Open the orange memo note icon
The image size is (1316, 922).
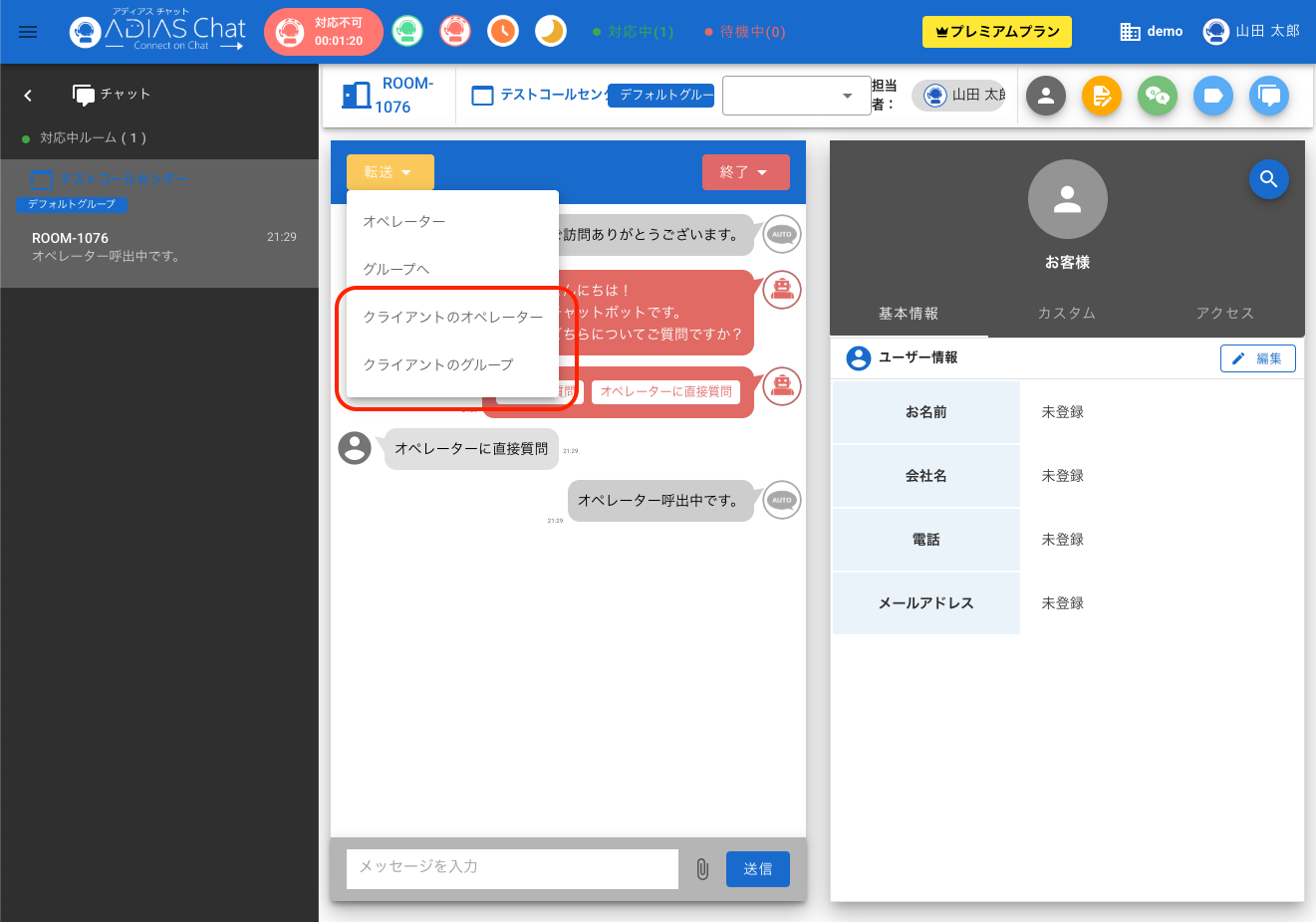[x=1102, y=96]
